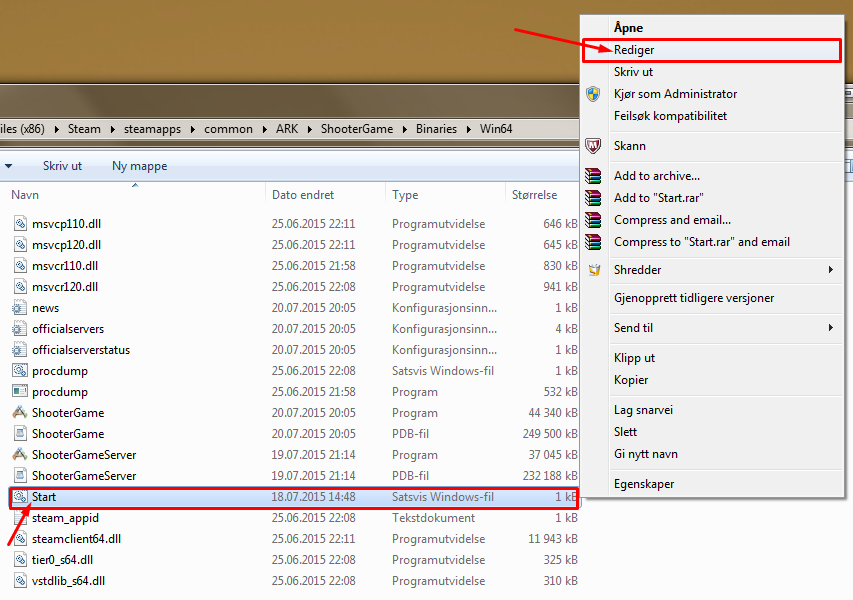Click the steamclient64.dll file icon
The width and height of the screenshot is (853, 600).
(x=20, y=539)
